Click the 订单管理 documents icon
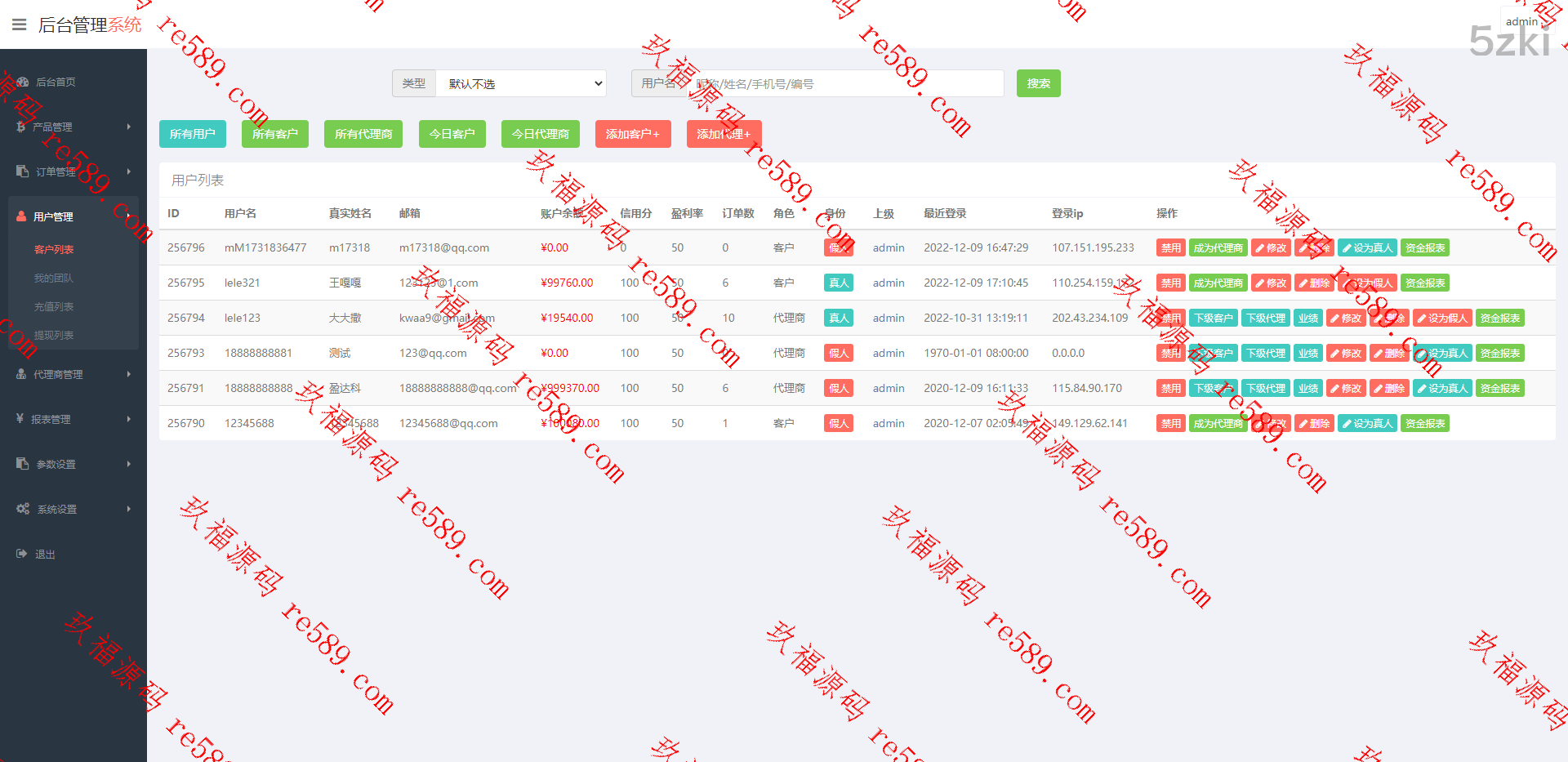This screenshot has height=762, width=1568. (x=22, y=172)
